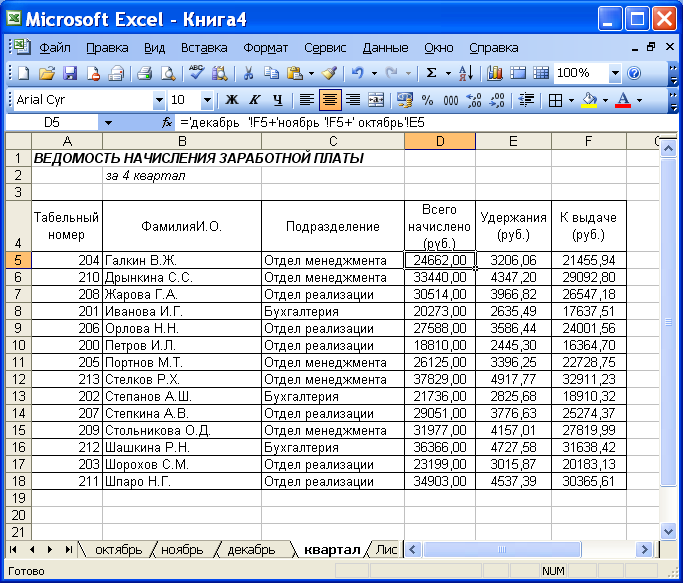Apply yellow Fill Color bucket
The image size is (683, 583).
(x=589, y=101)
